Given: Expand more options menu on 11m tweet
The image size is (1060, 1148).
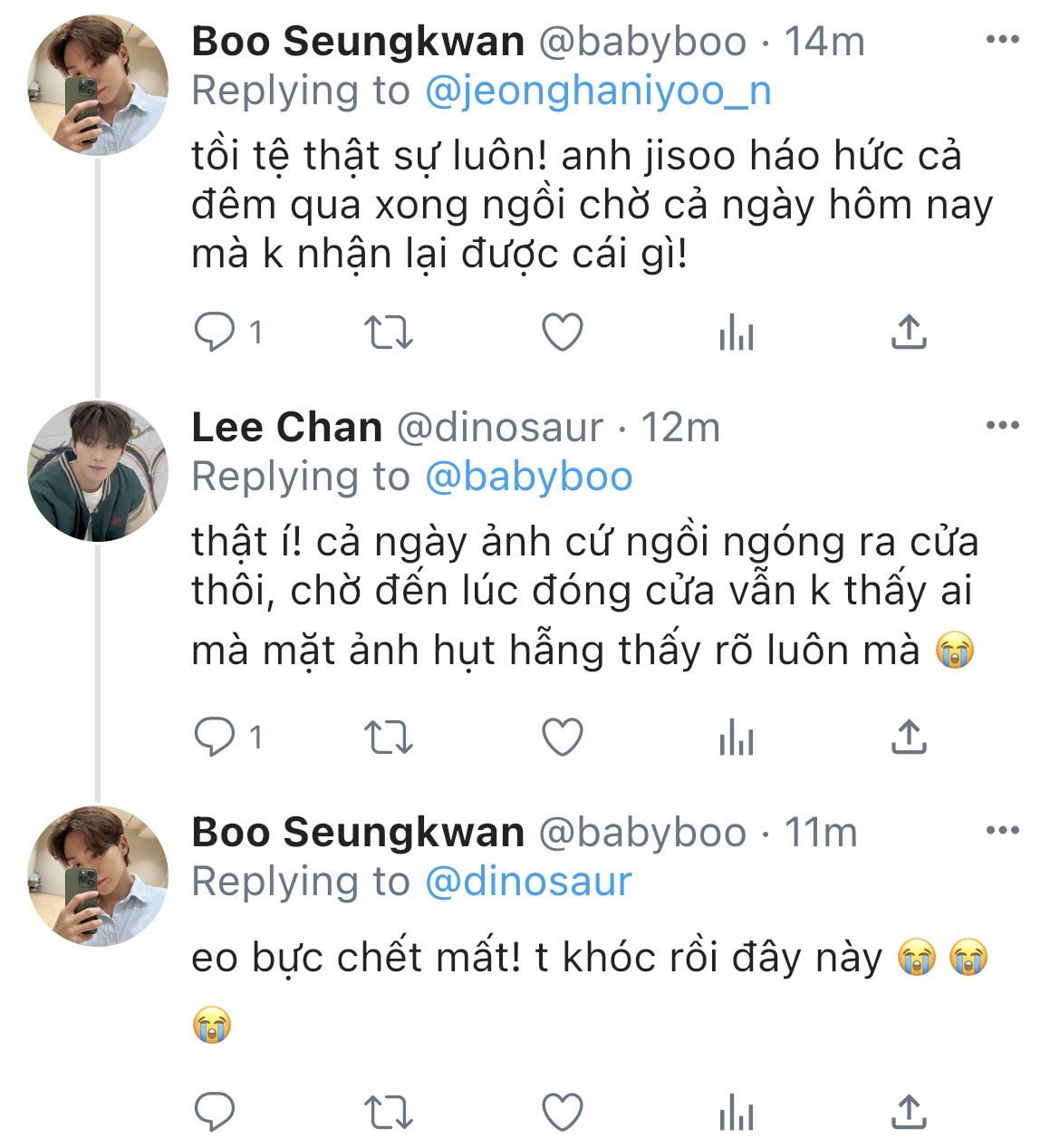Looking at the screenshot, I should 1002,831.
